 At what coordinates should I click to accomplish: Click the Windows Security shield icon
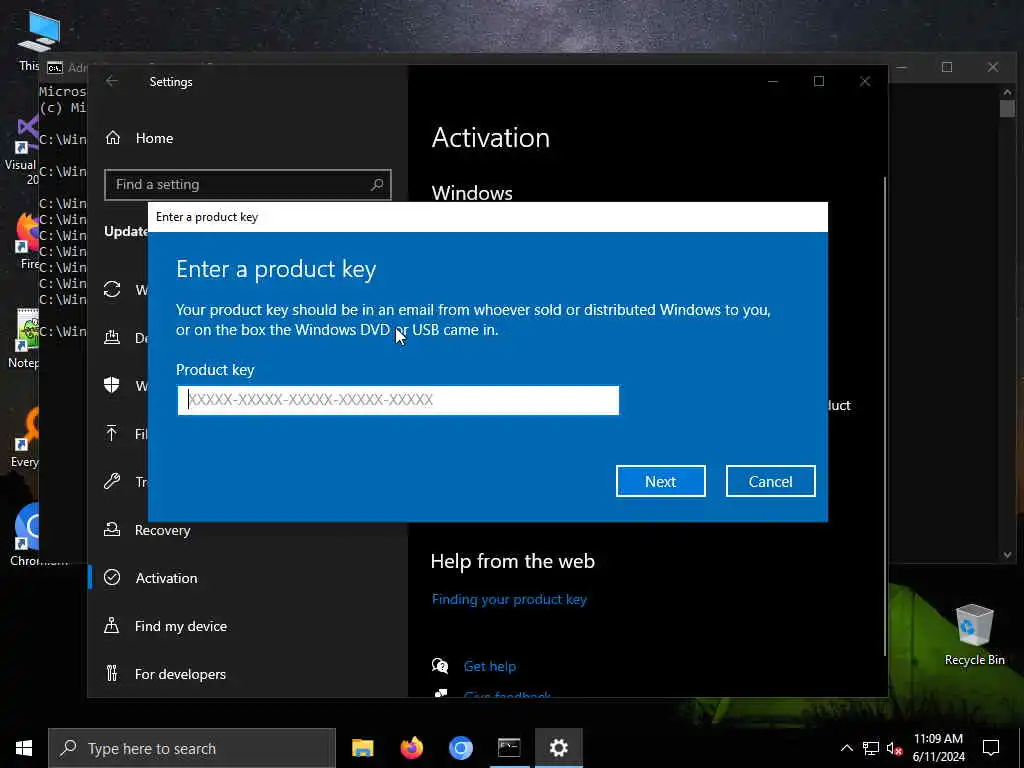112,385
